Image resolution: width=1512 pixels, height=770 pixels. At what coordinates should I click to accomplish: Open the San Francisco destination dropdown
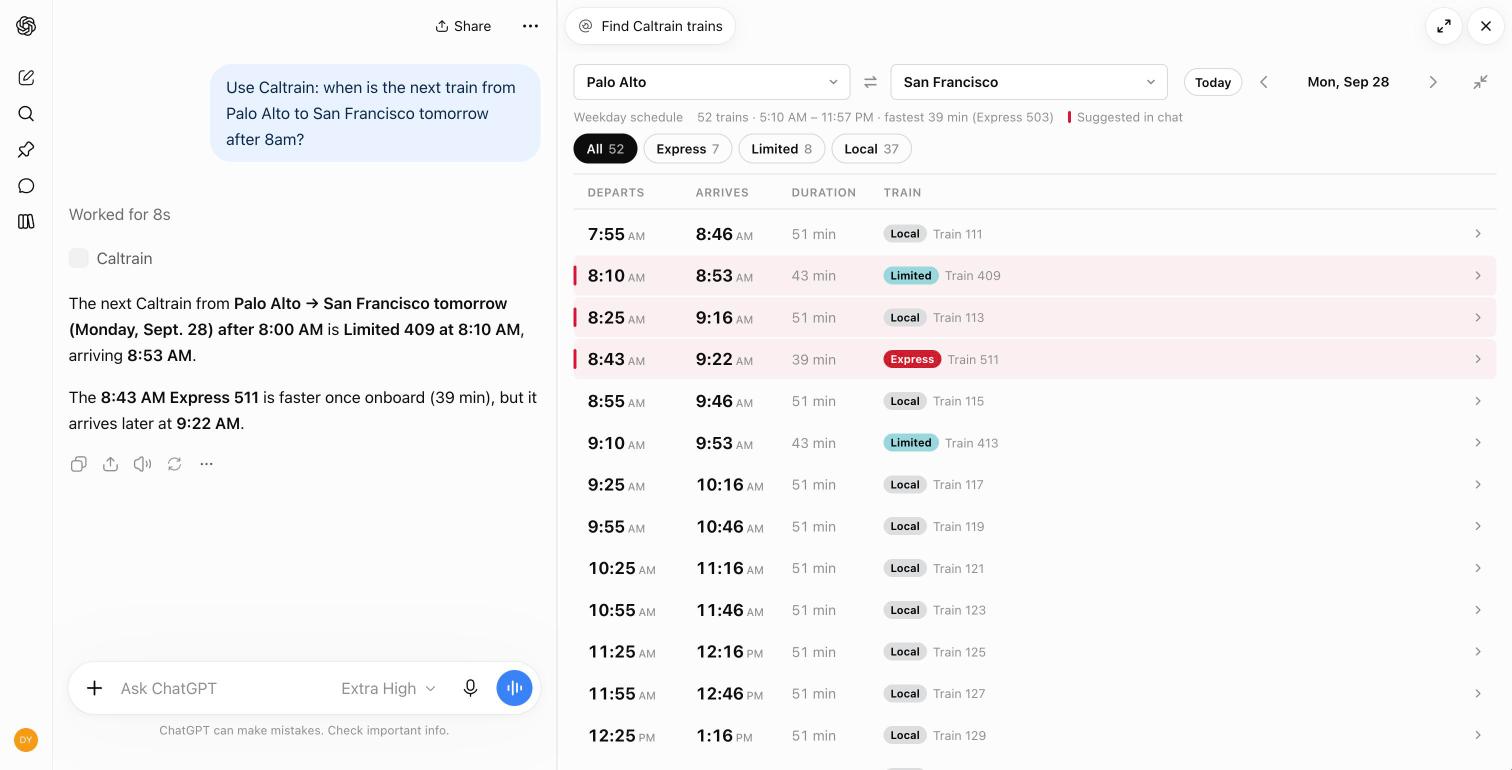click(1029, 82)
